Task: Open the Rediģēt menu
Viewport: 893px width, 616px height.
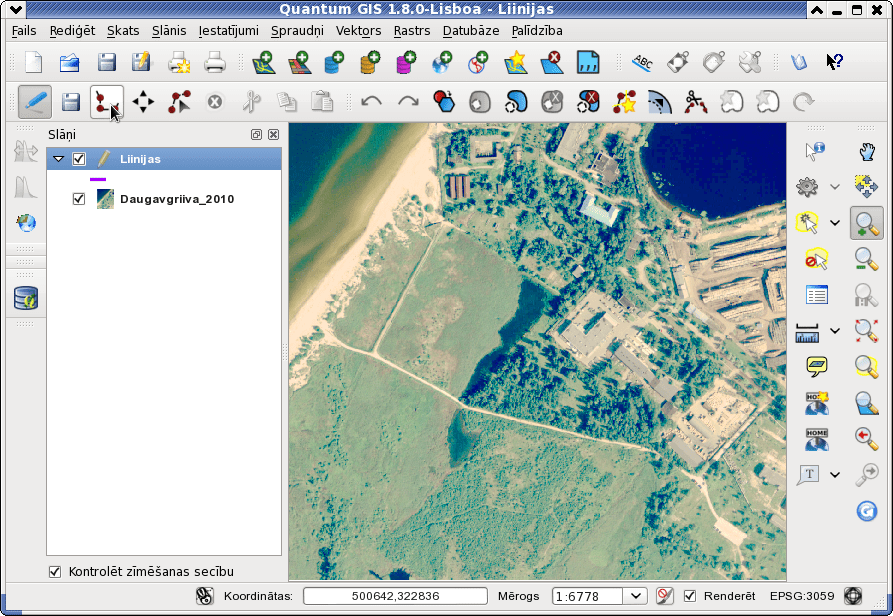Action: click(72, 31)
